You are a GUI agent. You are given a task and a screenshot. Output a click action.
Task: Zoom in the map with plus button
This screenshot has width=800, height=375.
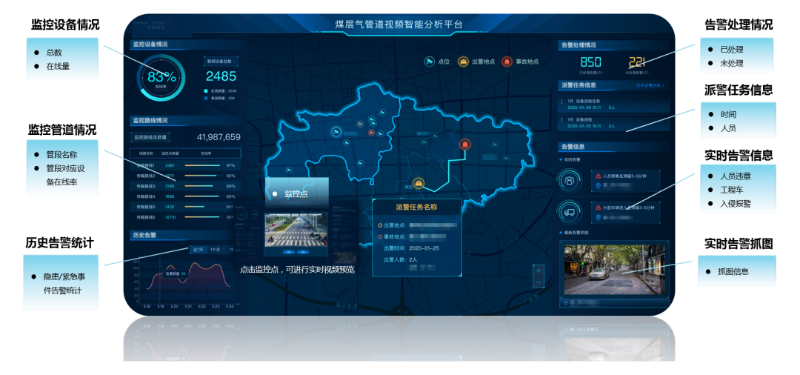(539, 270)
